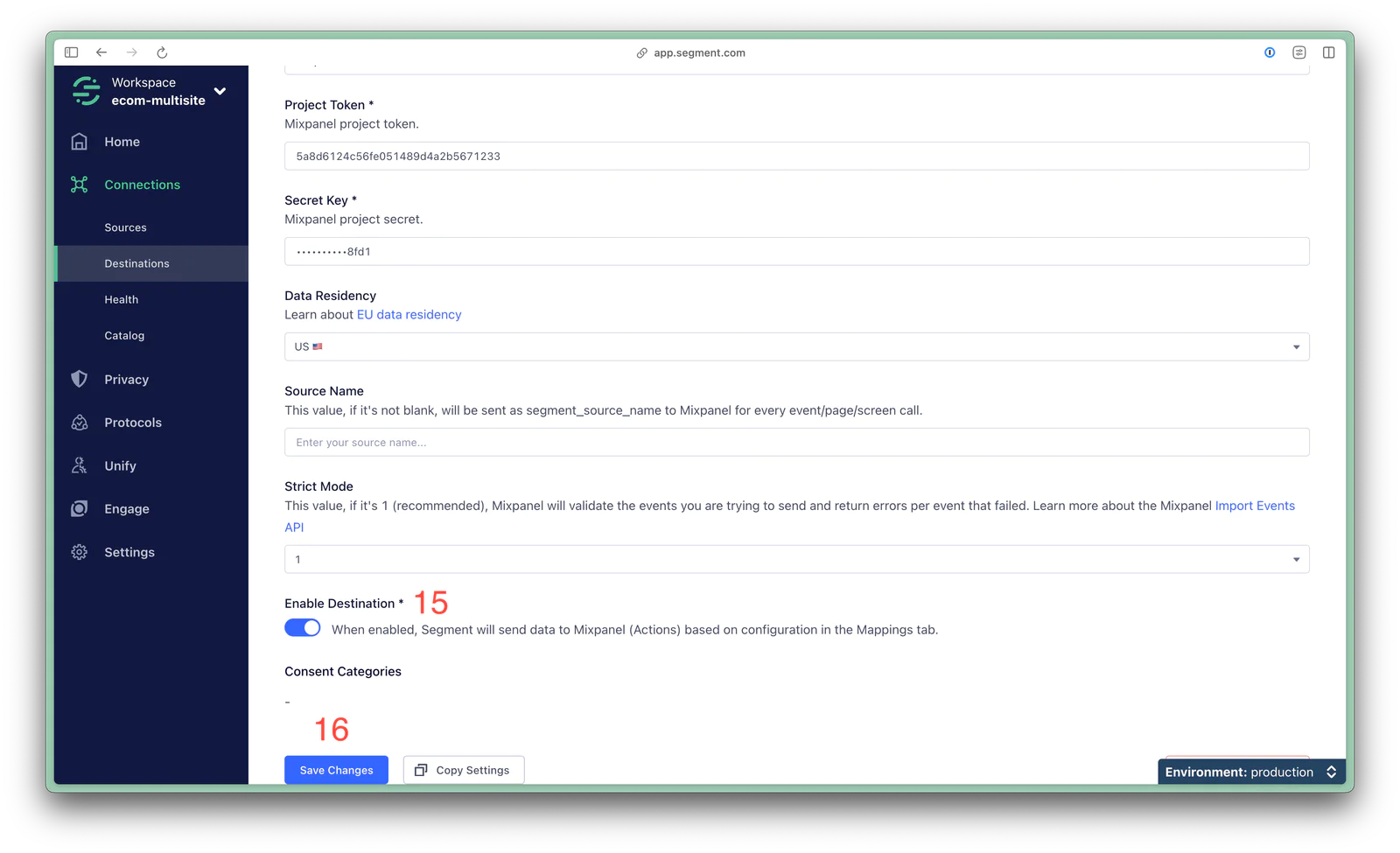
Task: Open the Strict Mode dropdown
Action: pos(796,559)
